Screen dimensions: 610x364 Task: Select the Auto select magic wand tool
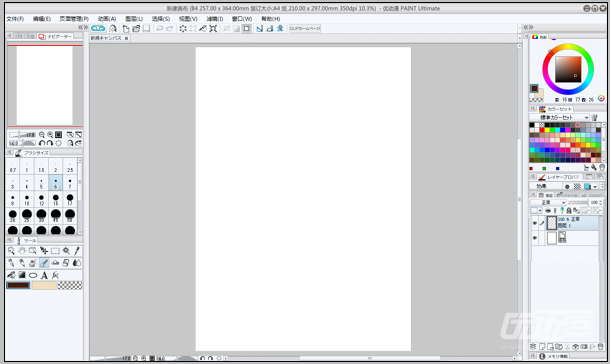66,251
